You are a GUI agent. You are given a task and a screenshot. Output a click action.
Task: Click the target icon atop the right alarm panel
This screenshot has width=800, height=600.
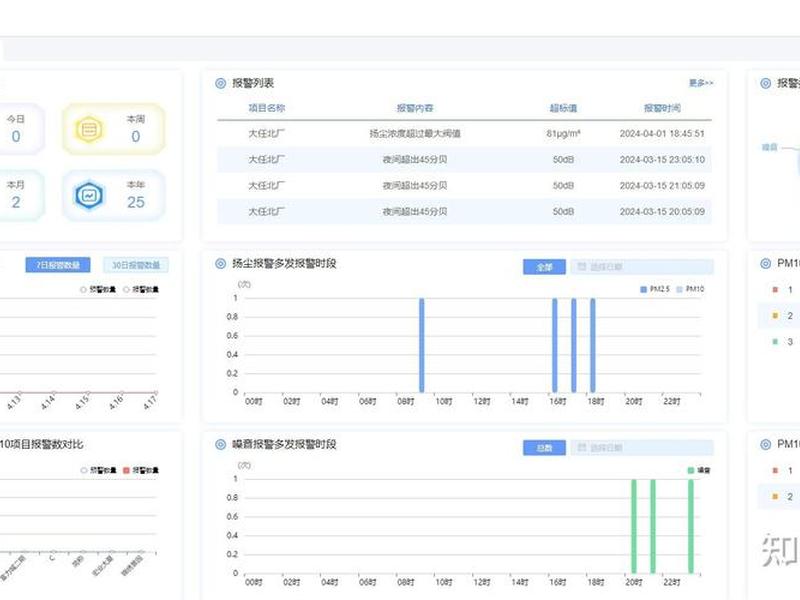tap(765, 83)
